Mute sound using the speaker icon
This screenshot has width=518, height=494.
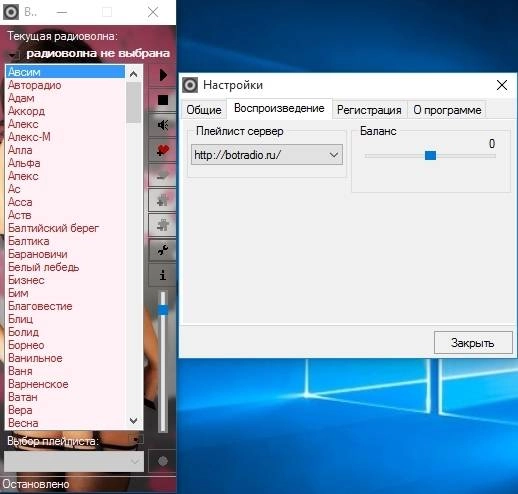163,125
